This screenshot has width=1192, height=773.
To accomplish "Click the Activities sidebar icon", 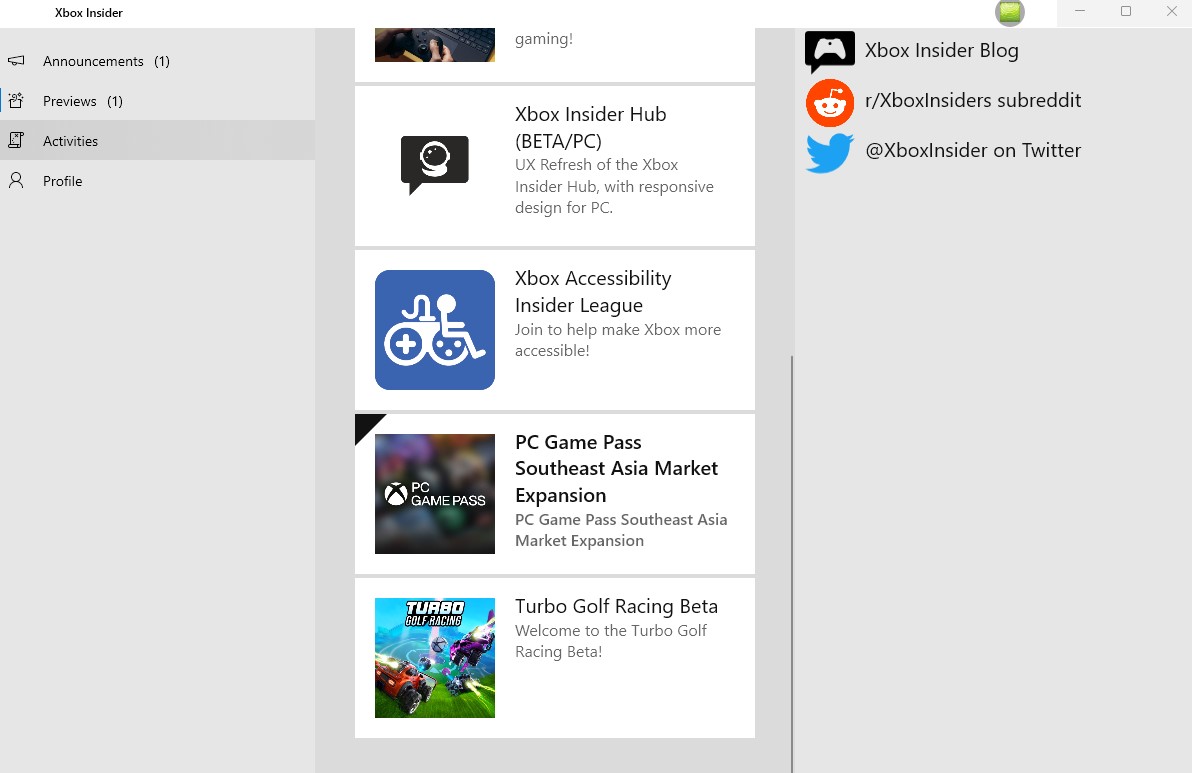I will click(x=16, y=140).
